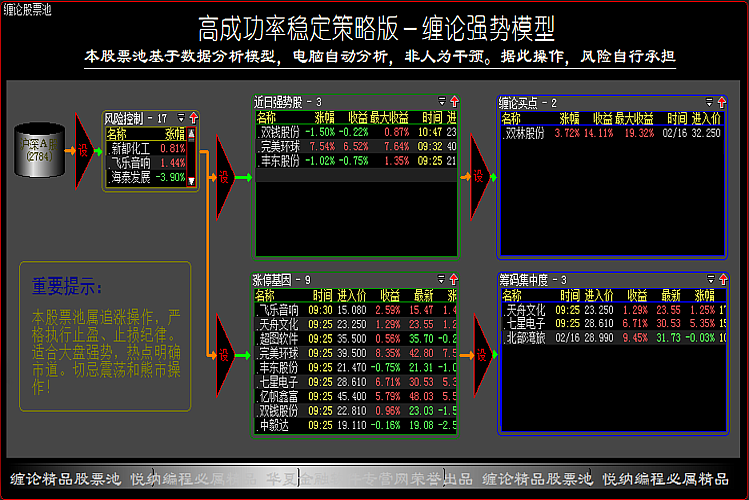Open the 设 filter triangle feeding 风险控制
Screen dimensions: 749x500
point(84,150)
